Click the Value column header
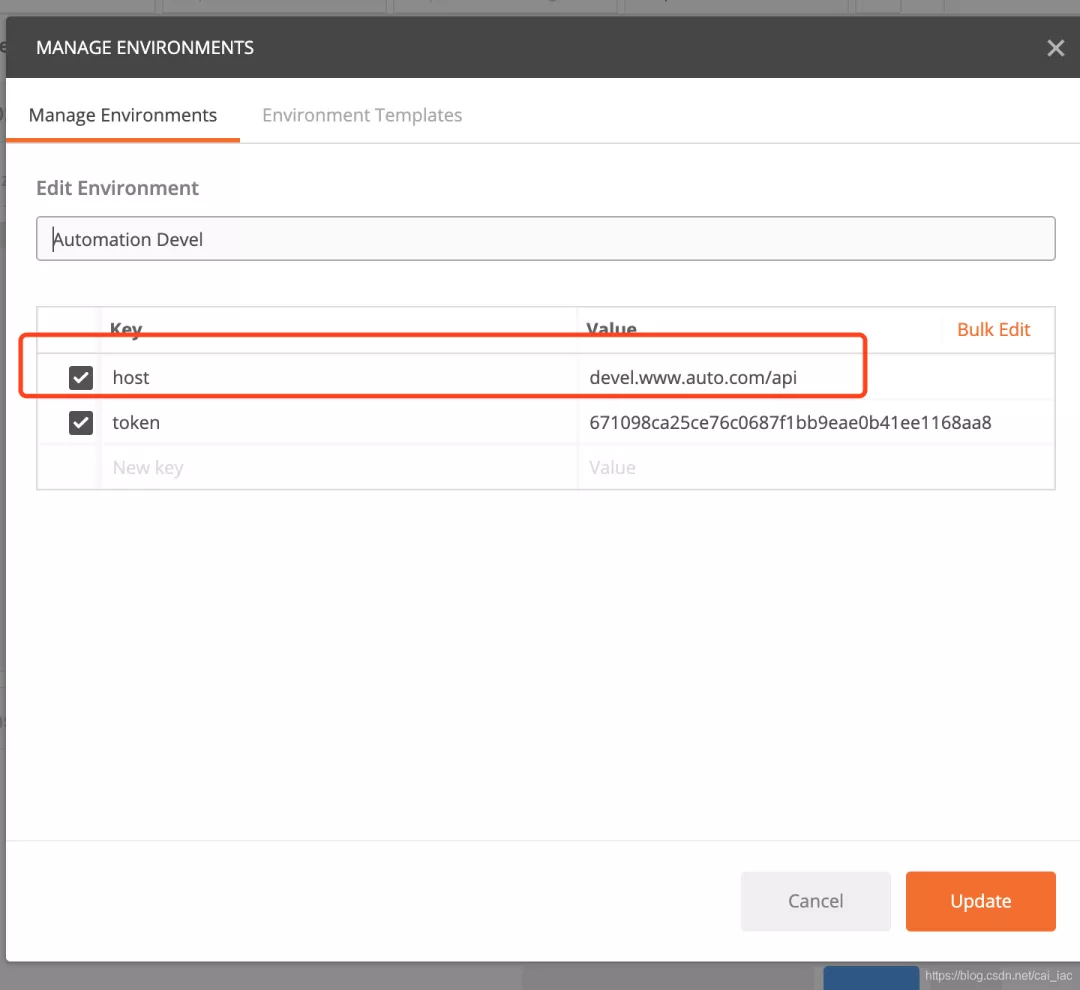Viewport: 1080px width, 990px height. pos(611,329)
